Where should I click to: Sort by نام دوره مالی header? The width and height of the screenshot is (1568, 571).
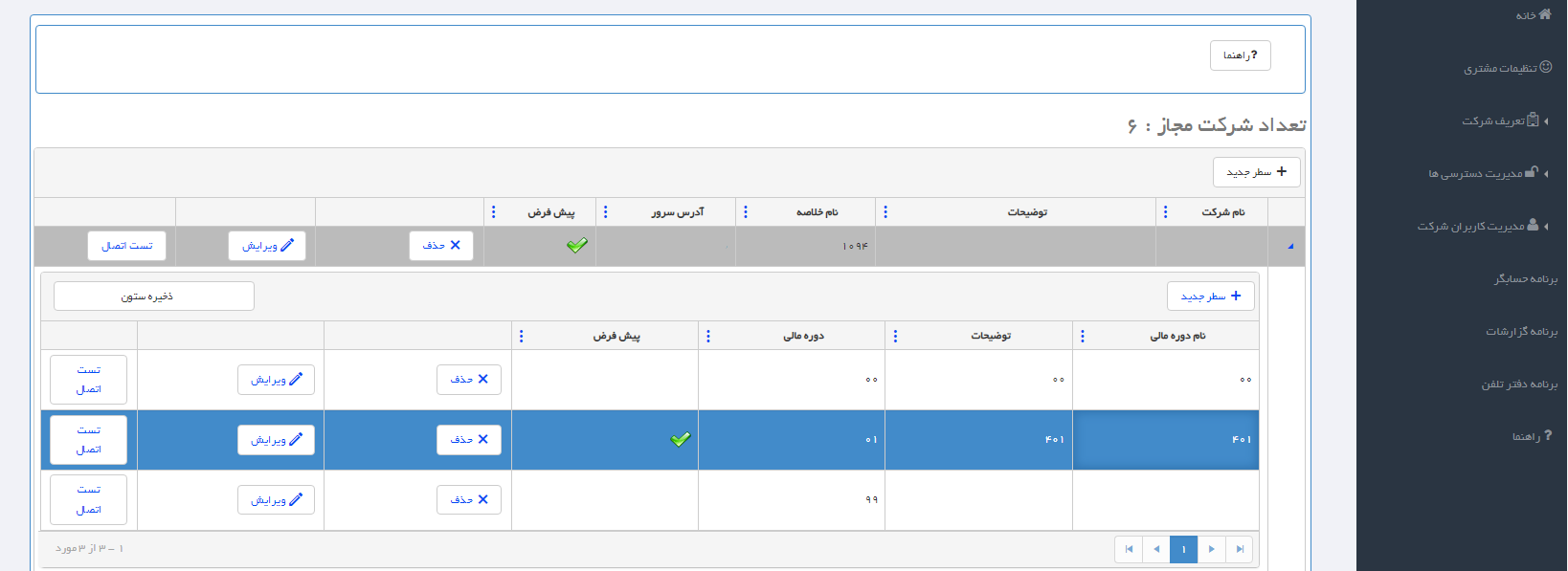(x=1177, y=336)
